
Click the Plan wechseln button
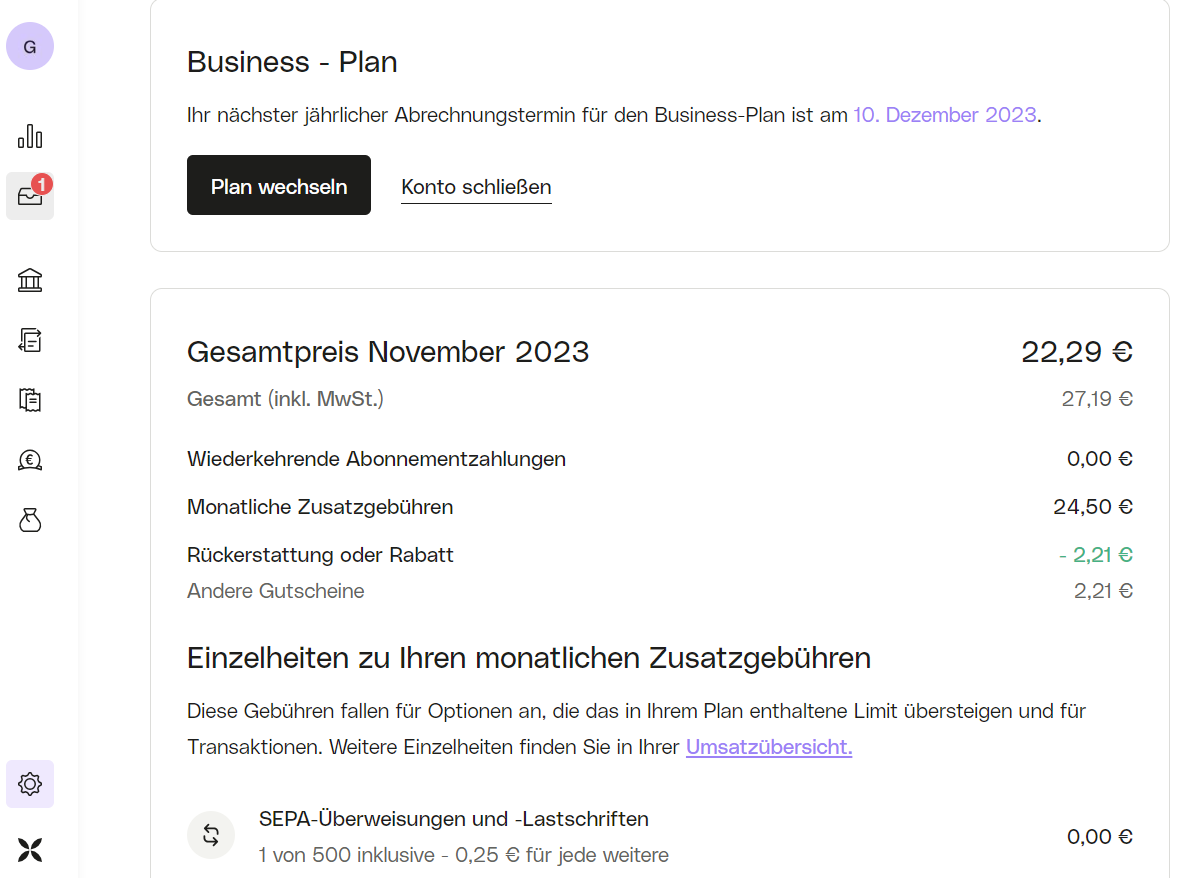(x=278, y=185)
